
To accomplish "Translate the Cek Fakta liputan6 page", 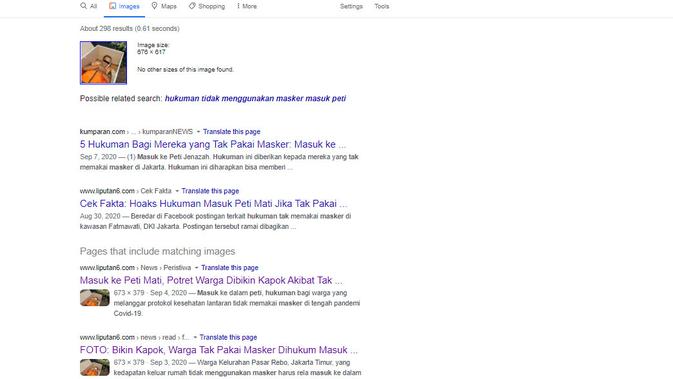I will pyautogui.click(x=210, y=191).
